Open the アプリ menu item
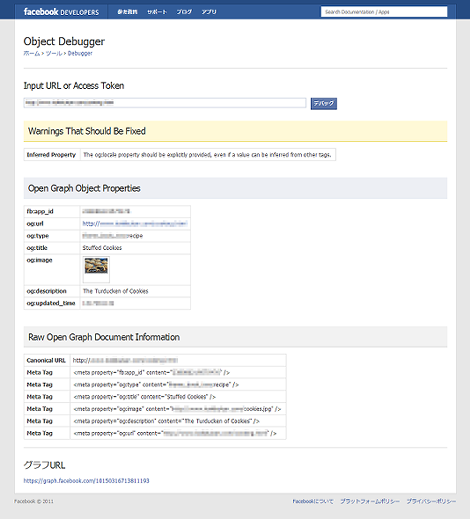This screenshot has width=470, height=519. 209,12
